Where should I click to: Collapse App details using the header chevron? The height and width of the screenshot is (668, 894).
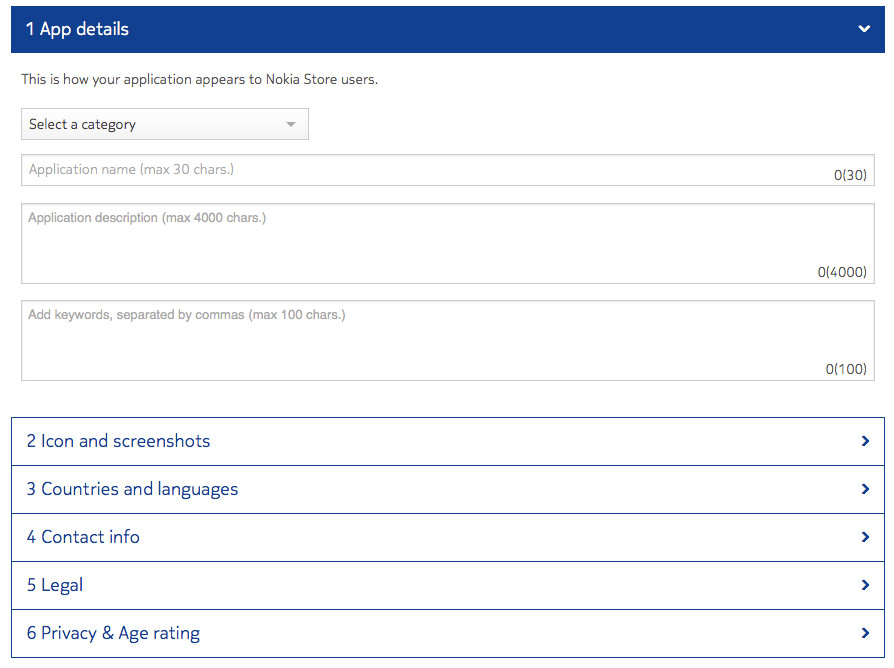click(864, 29)
